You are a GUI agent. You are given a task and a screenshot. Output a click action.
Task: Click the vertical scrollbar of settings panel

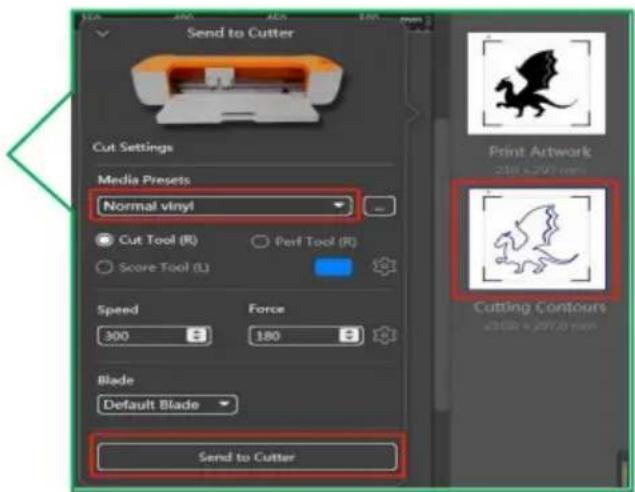[x=442, y=263]
